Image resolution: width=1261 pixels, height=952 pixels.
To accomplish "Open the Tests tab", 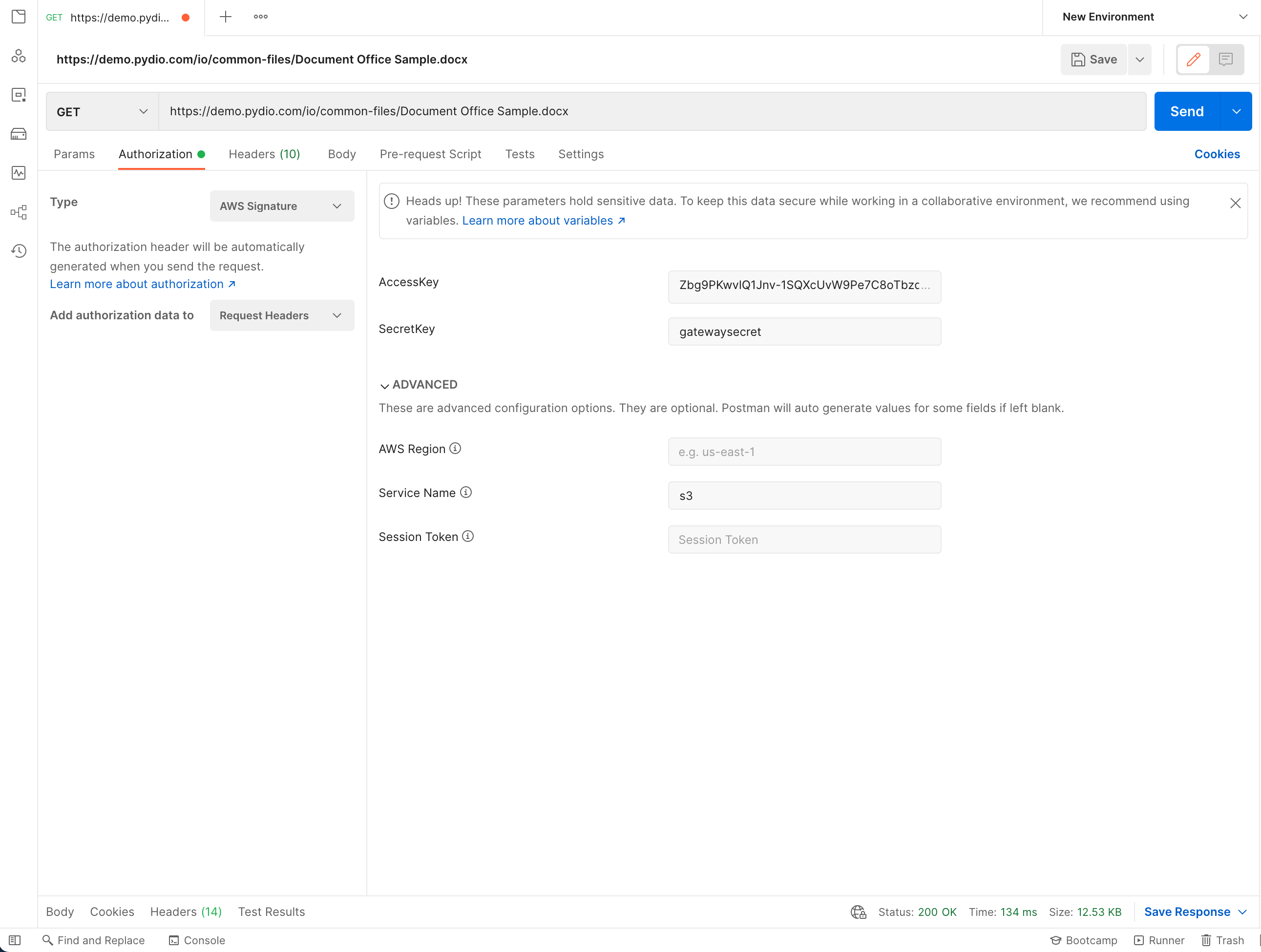I will pos(519,154).
